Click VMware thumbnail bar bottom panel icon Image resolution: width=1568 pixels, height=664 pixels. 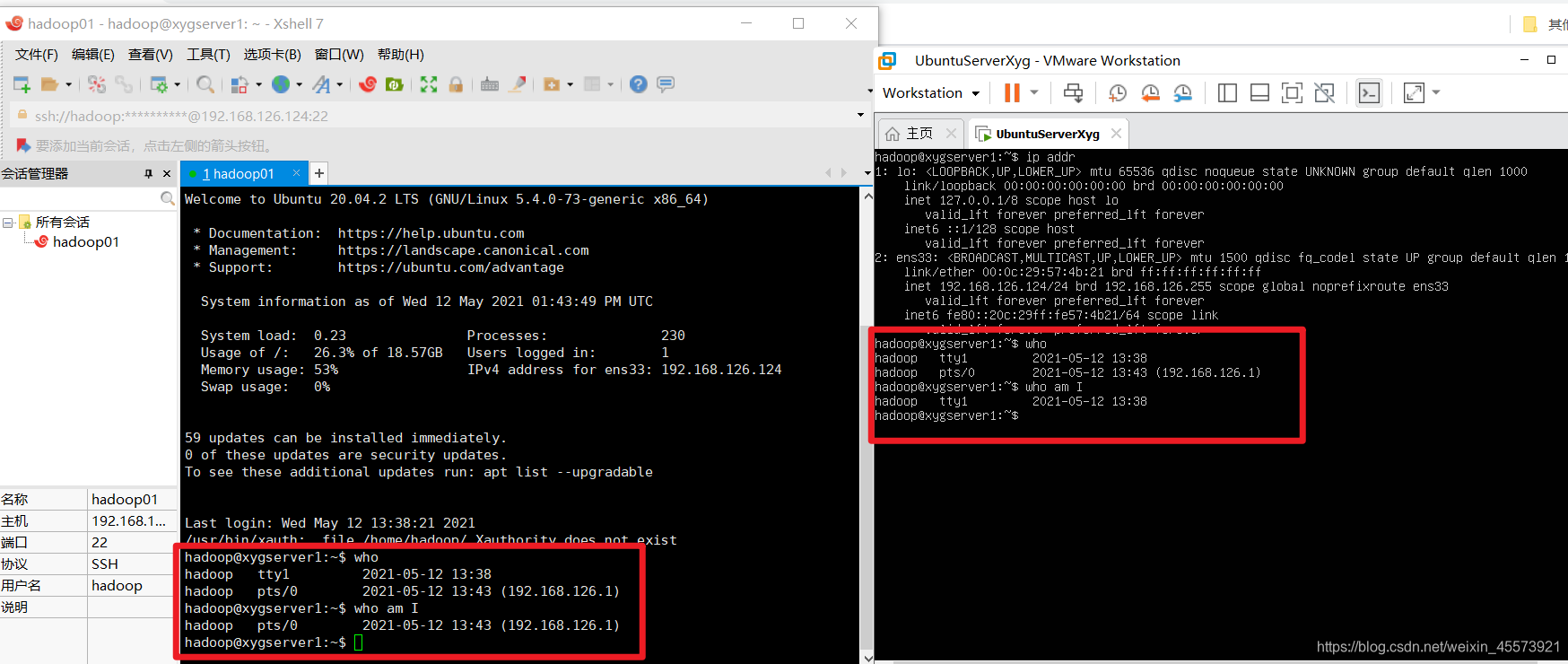(1259, 92)
